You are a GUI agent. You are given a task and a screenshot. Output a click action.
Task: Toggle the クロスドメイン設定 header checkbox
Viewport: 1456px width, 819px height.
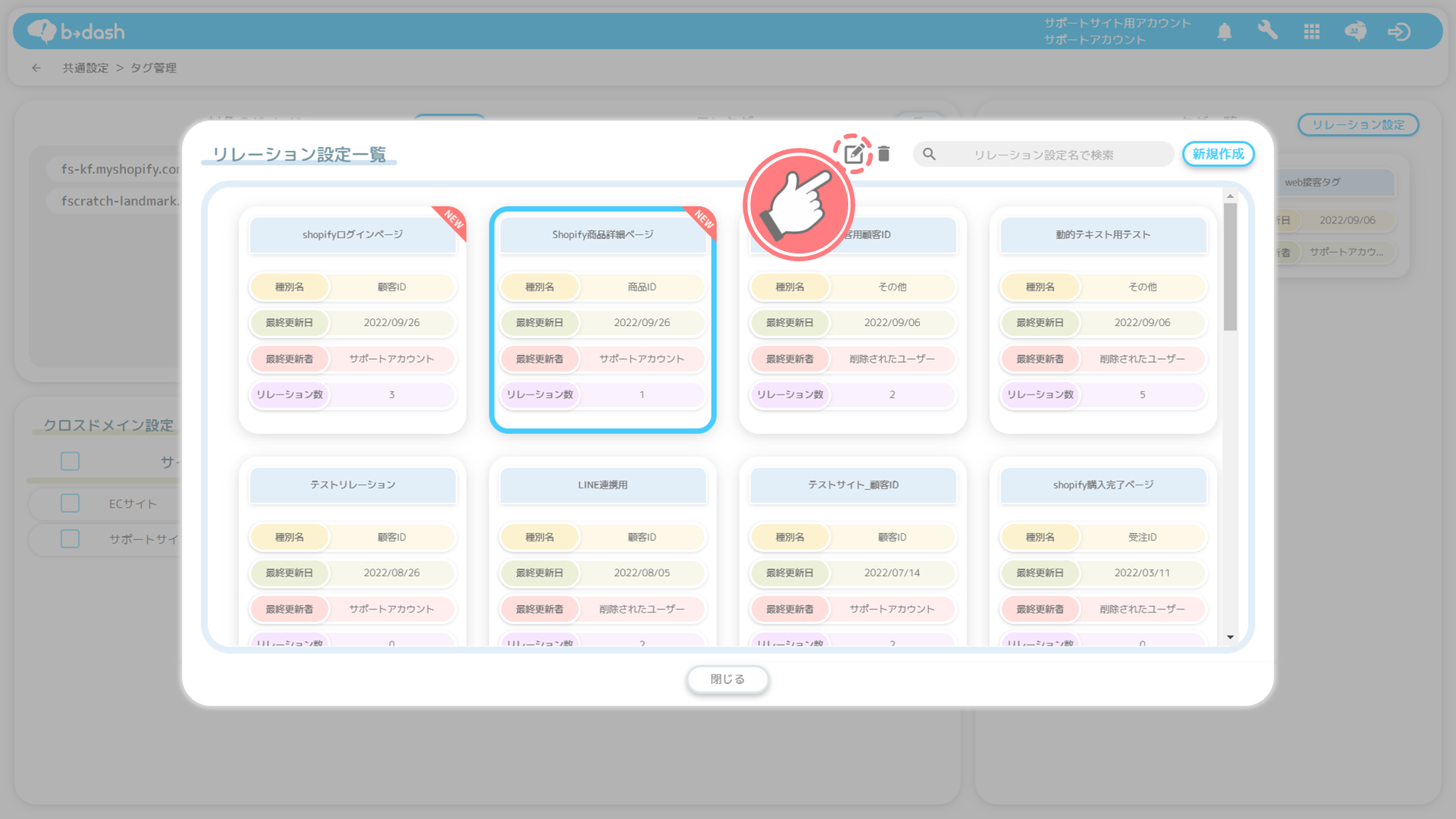tap(70, 462)
